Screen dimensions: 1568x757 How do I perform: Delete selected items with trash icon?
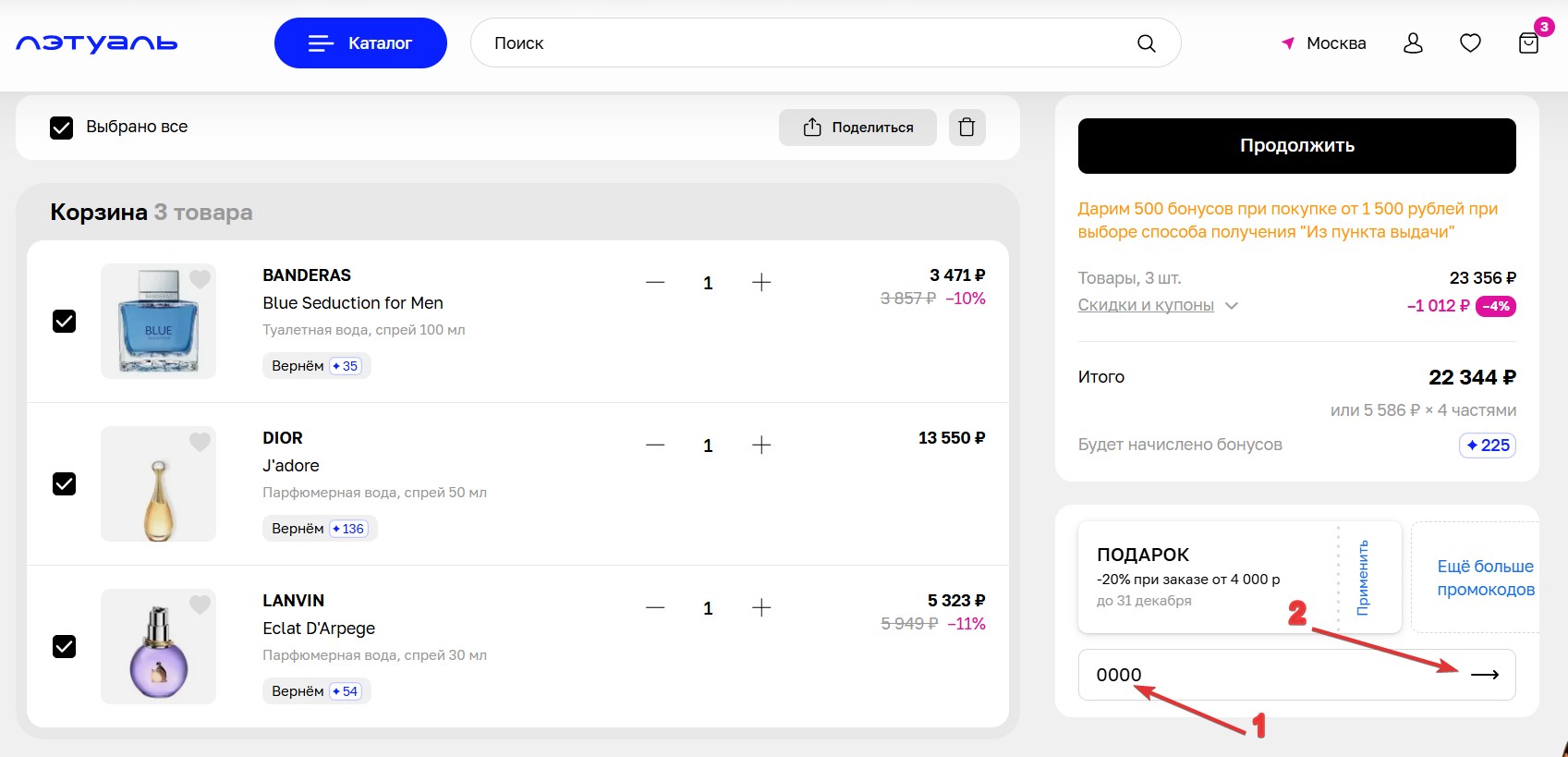[x=966, y=128]
